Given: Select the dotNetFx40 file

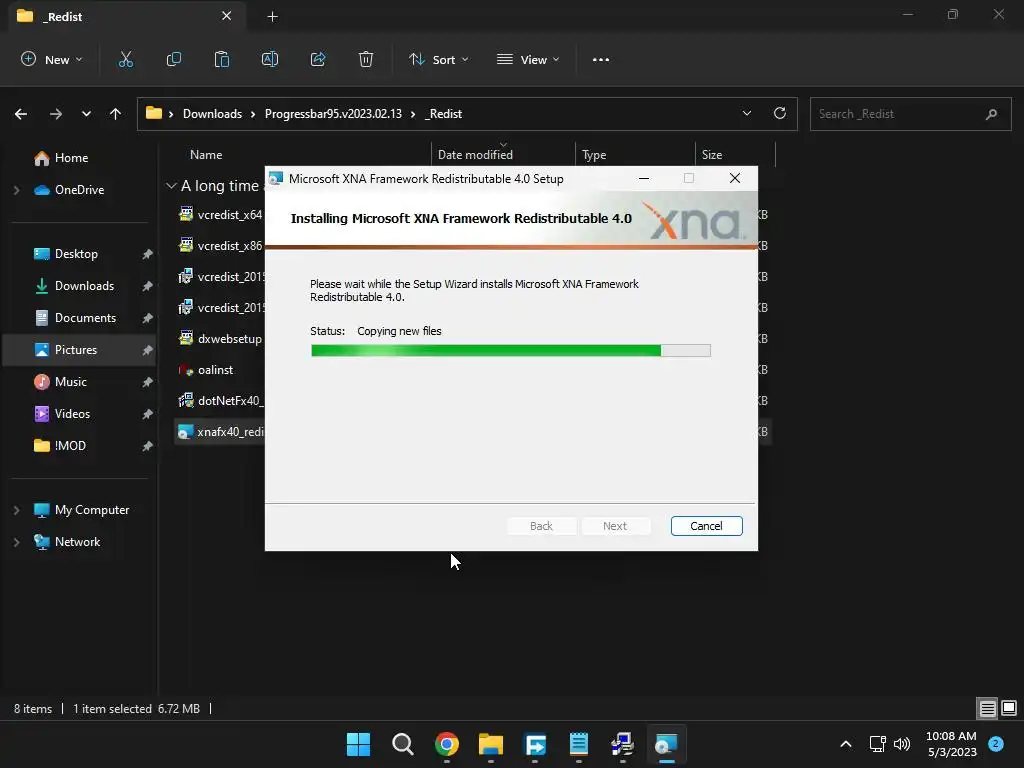Looking at the screenshot, I should tap(221, 400).
